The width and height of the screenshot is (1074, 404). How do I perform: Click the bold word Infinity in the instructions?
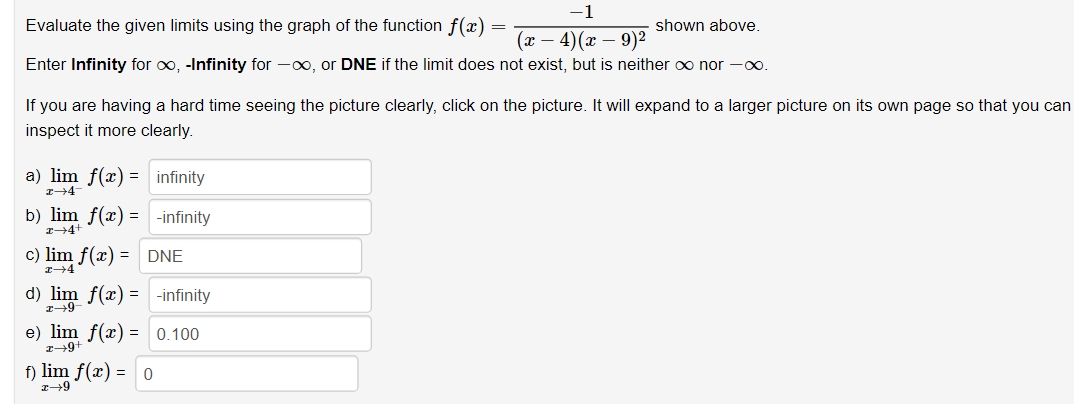pos(99,65)
